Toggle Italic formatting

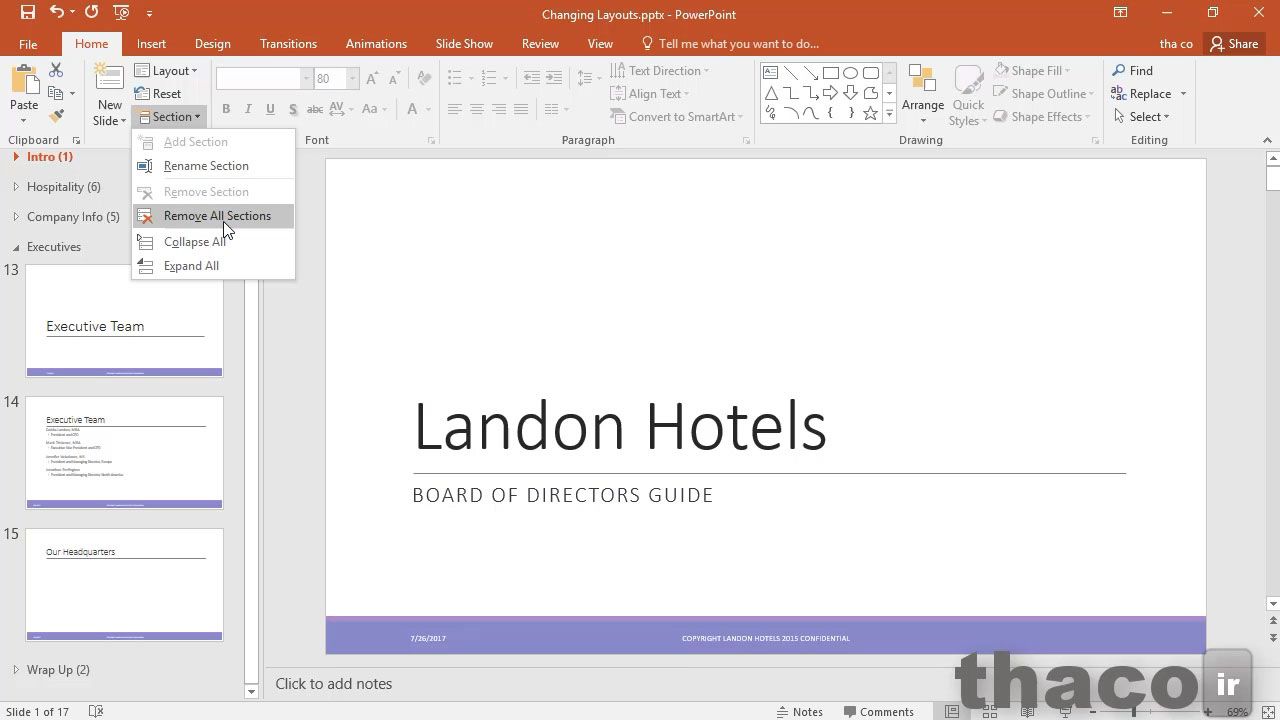tap(248, 109)
